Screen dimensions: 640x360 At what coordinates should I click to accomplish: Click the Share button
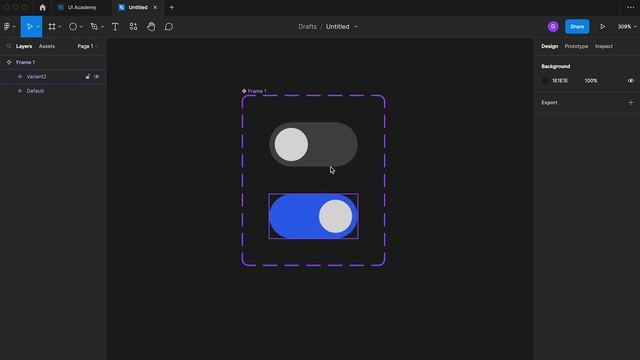[577, 27]
